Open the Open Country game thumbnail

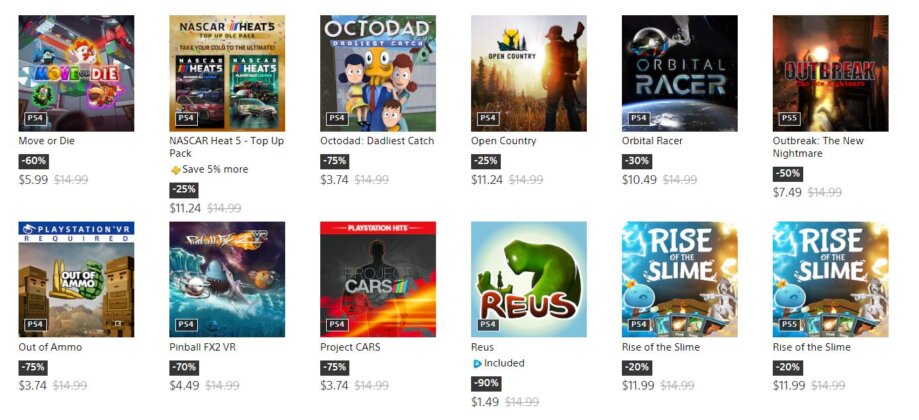pos(529,73)
